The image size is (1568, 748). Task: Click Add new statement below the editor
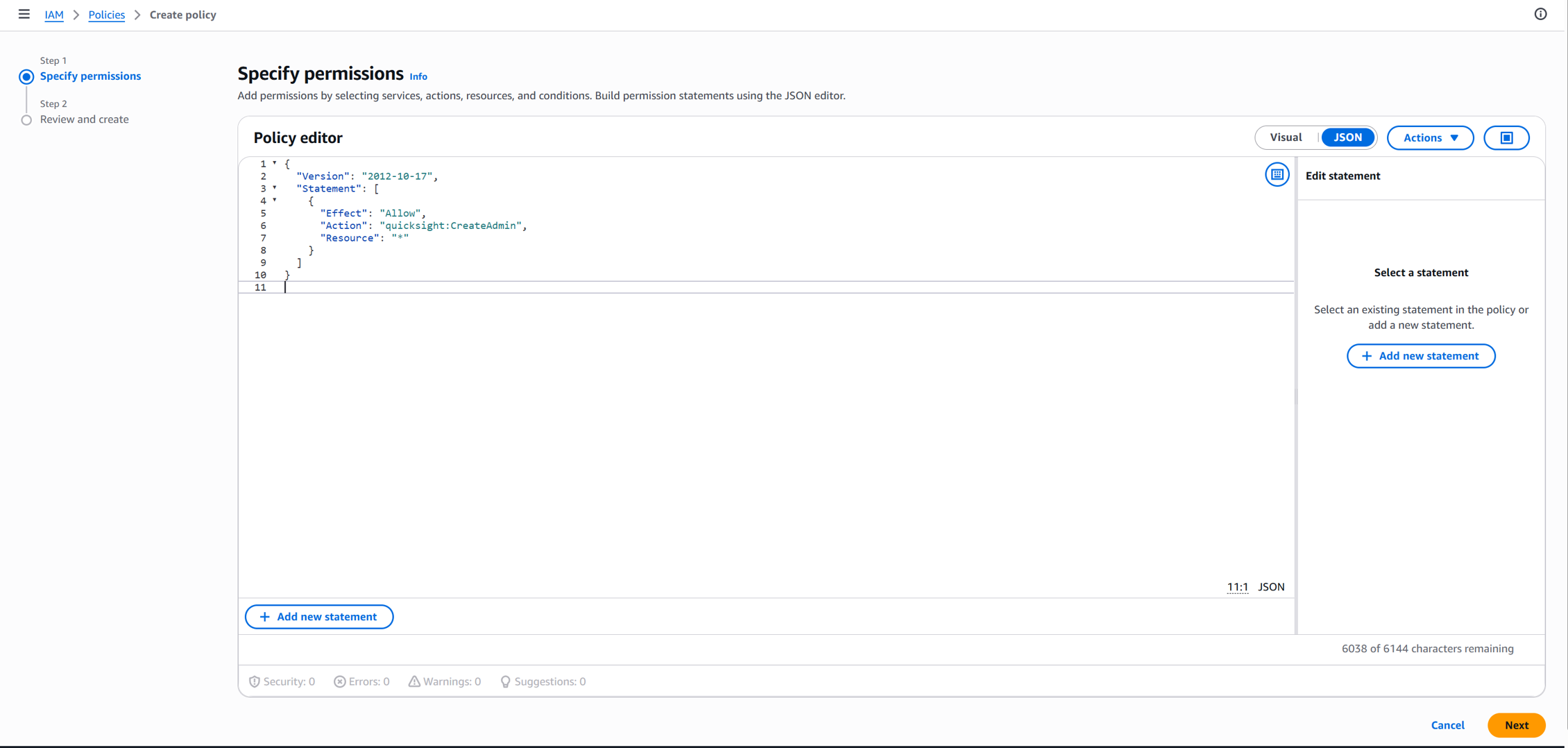click(319, 617)
